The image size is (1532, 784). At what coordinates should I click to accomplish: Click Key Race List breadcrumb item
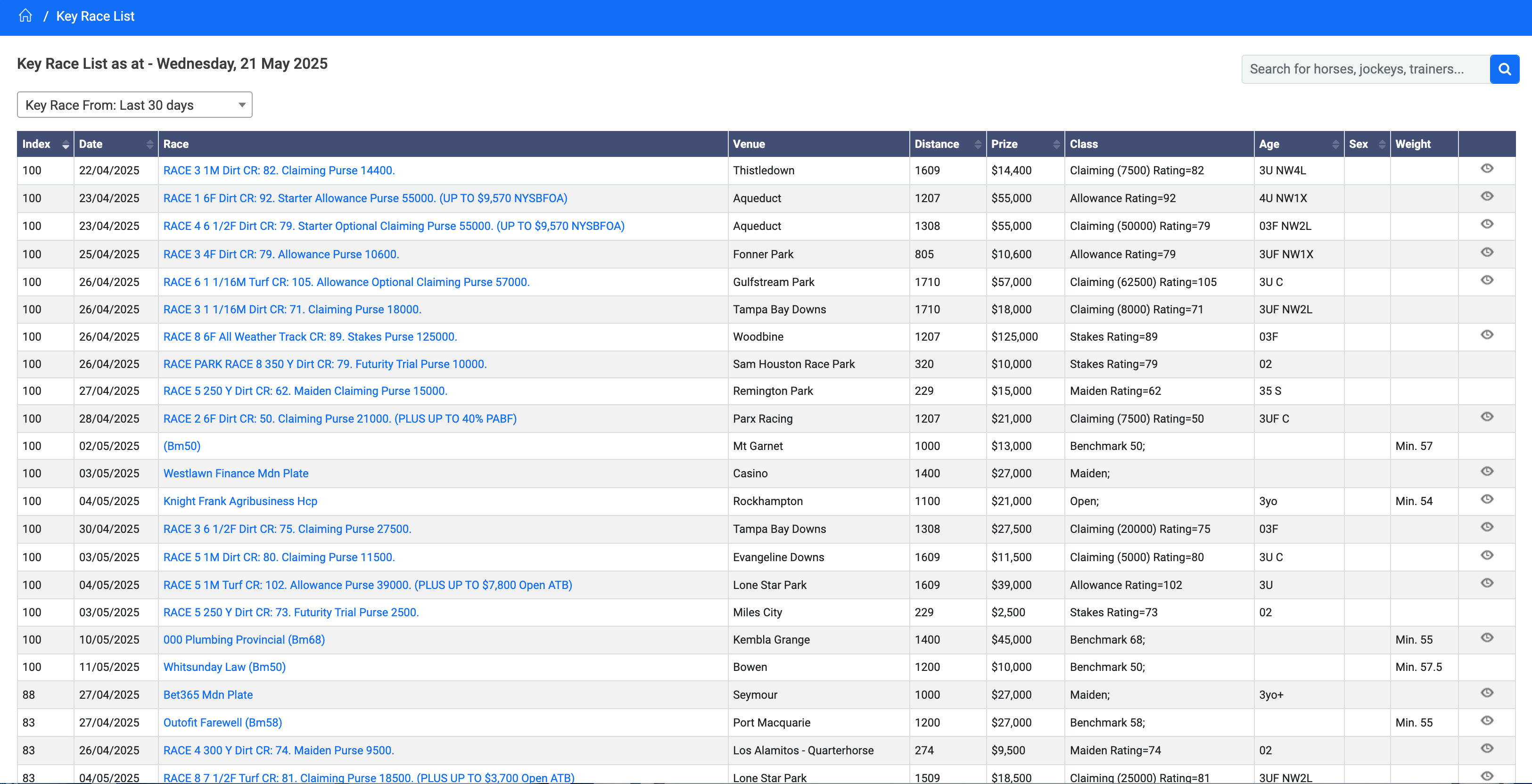[x=95, y=16]
